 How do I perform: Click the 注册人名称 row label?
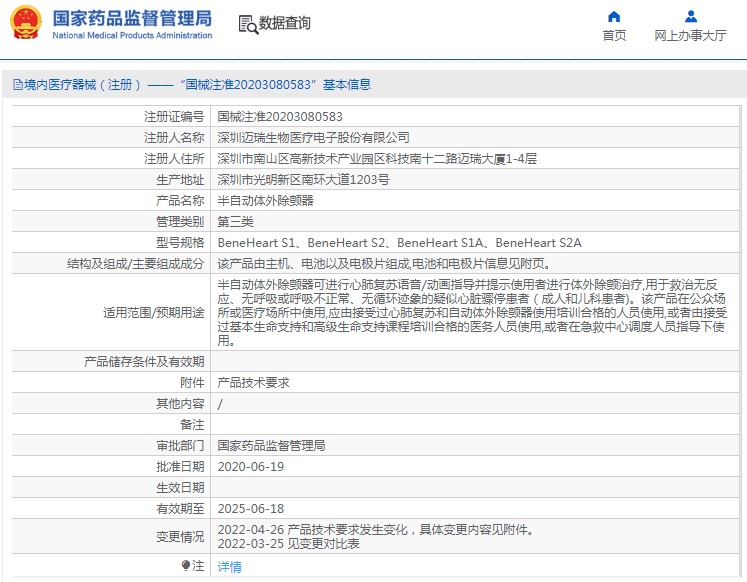pos(174,138)
